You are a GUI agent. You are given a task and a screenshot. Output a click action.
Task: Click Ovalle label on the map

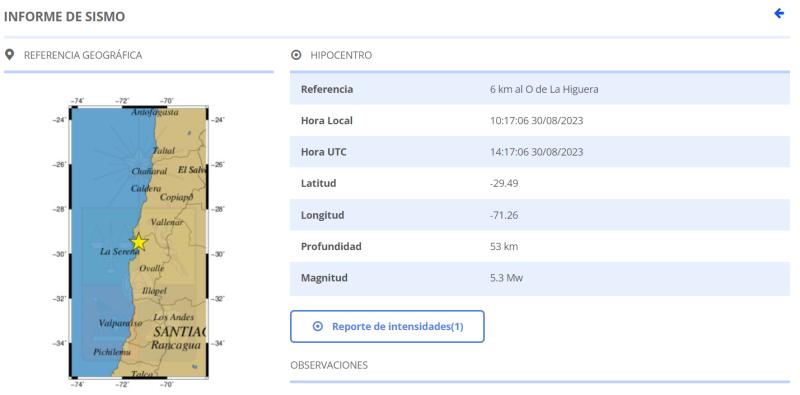coord(152,268)
